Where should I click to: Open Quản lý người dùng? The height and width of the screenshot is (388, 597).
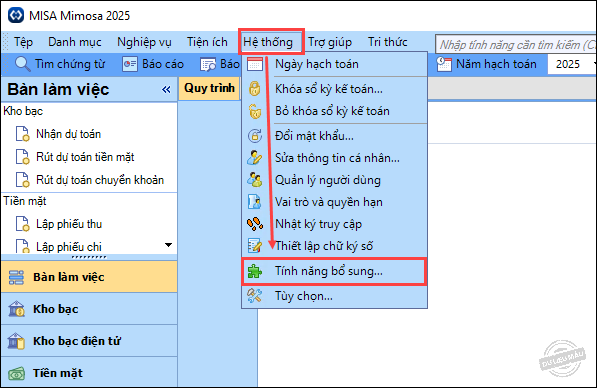tap(334, 180)
